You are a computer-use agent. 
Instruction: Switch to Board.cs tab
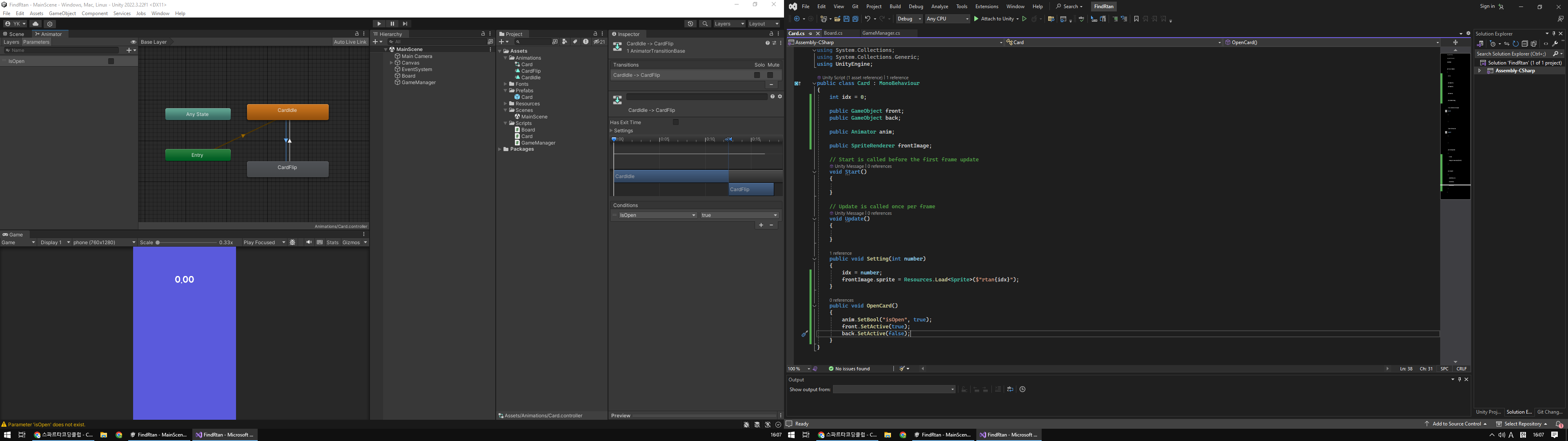833,33
